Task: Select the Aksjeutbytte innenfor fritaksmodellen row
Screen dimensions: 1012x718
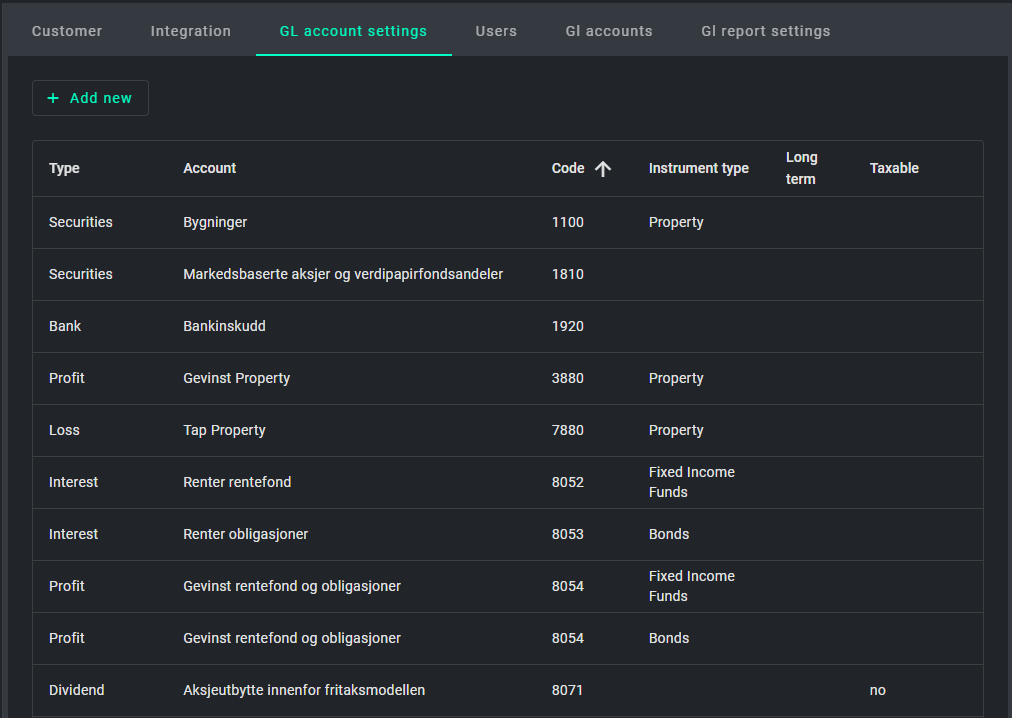Action: (304, 690)
